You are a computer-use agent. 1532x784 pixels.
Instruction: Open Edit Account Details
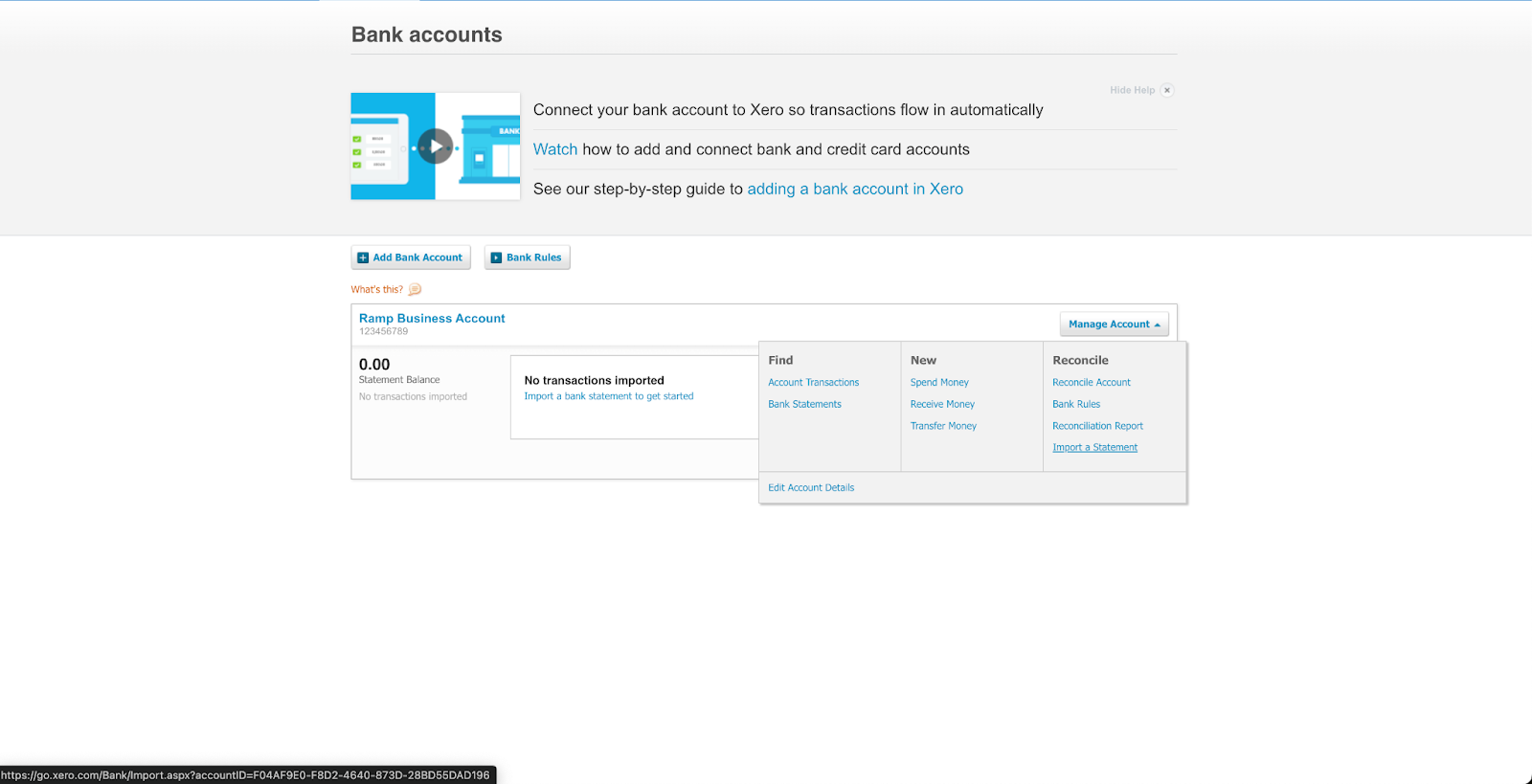(x=811, y=487)
